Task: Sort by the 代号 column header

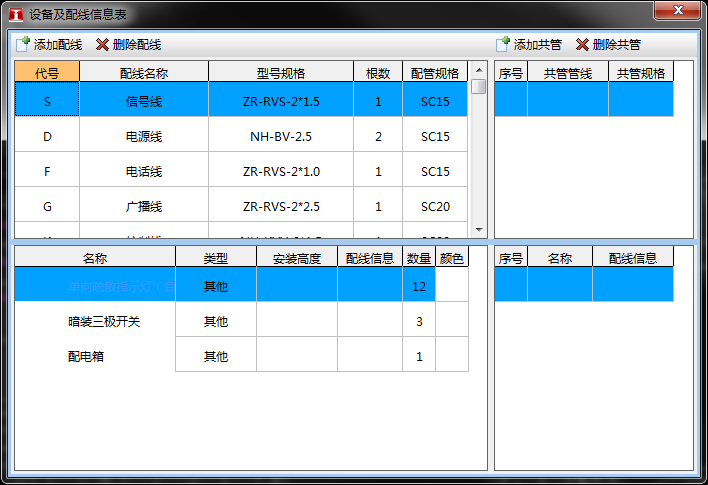Action: coord(47,72)
